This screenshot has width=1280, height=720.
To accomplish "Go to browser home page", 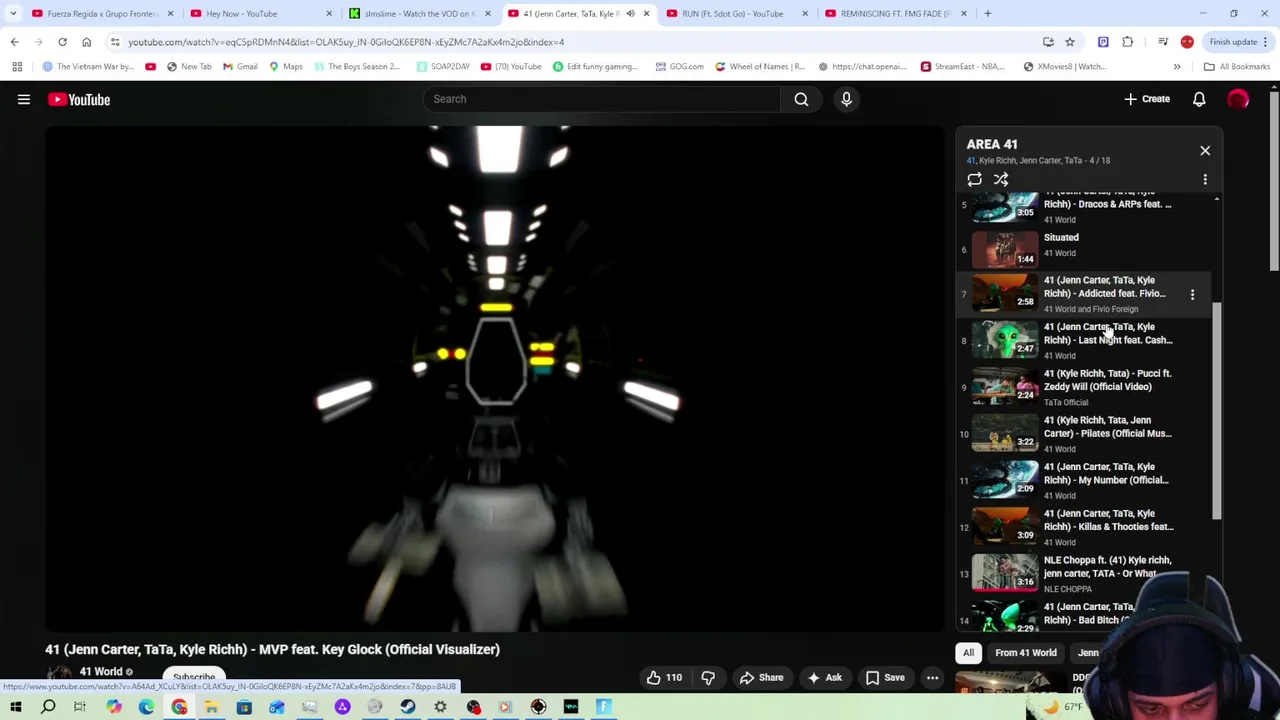I will click(86, 42).
